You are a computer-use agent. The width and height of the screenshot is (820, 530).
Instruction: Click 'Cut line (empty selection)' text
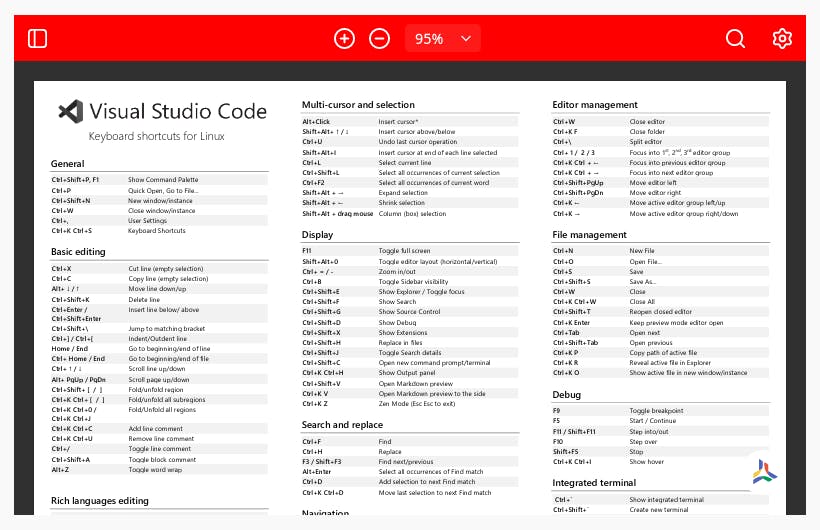[166, 268]
